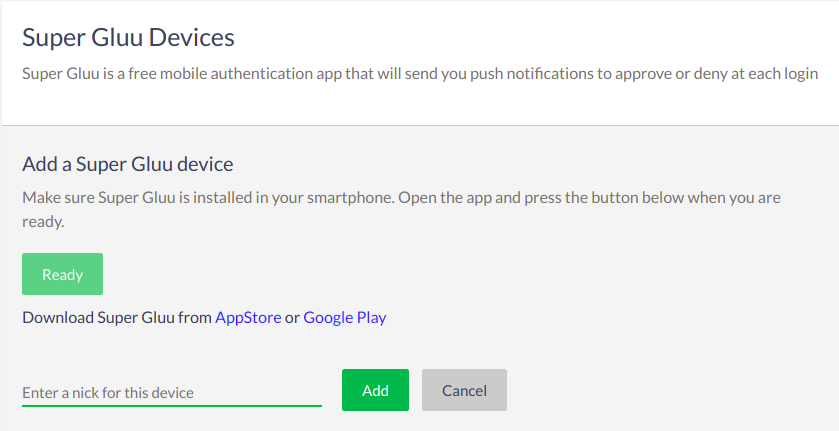The image size is (839, 431).
Task: Click the free mobile authentication app description
Action: (x=420, y=73)
